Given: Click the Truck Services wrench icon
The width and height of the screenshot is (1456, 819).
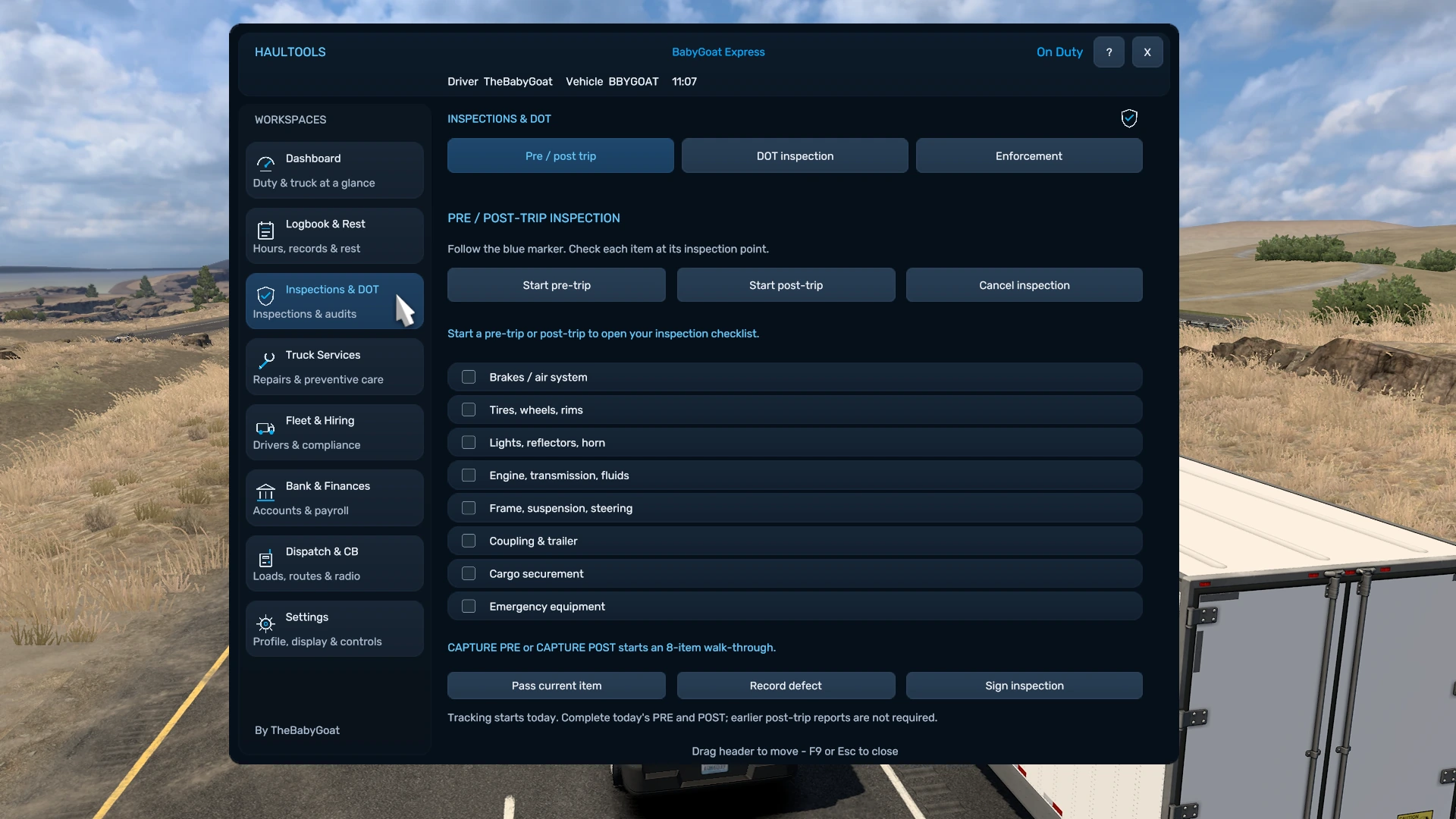Looking at the screenshot, I should (x=265, y=360).
